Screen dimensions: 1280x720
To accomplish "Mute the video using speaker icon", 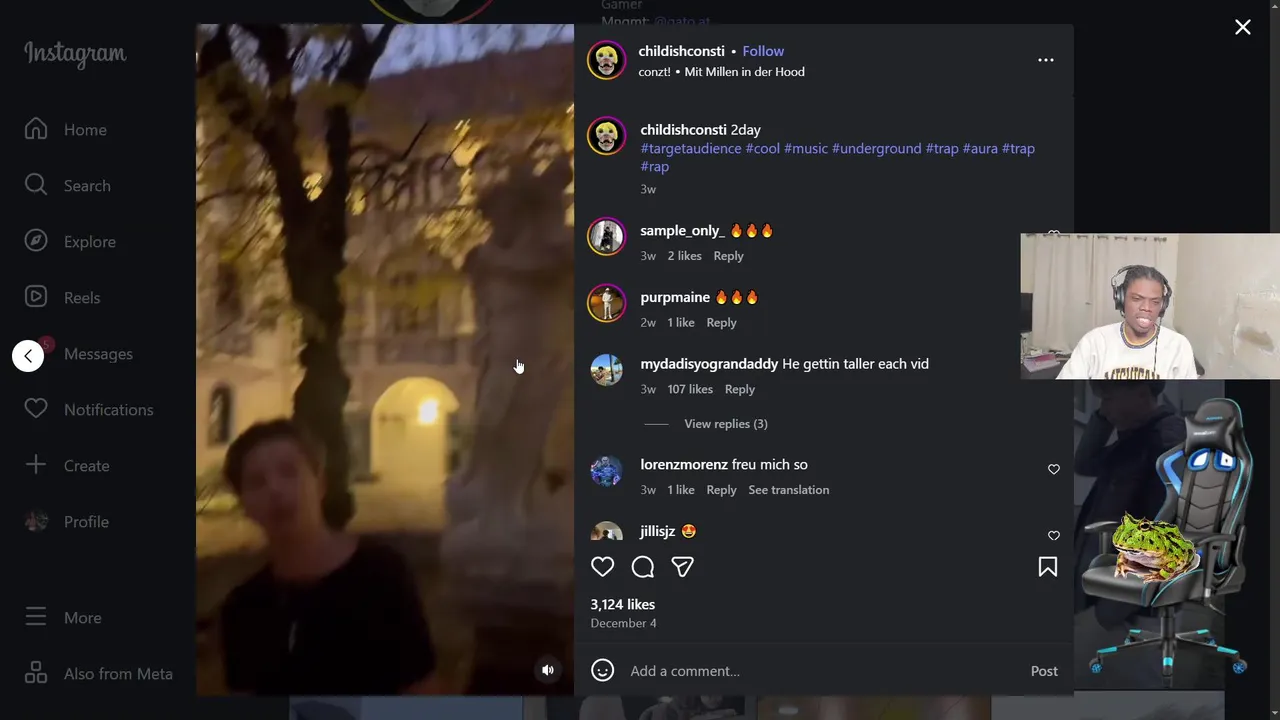I will [x=548, y=670].
